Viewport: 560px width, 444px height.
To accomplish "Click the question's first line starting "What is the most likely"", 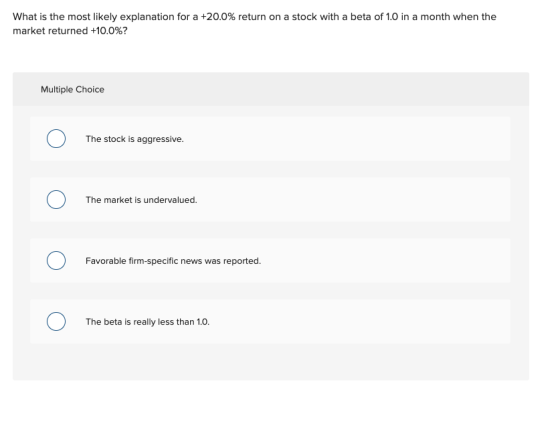I will (x=254, y=17).
